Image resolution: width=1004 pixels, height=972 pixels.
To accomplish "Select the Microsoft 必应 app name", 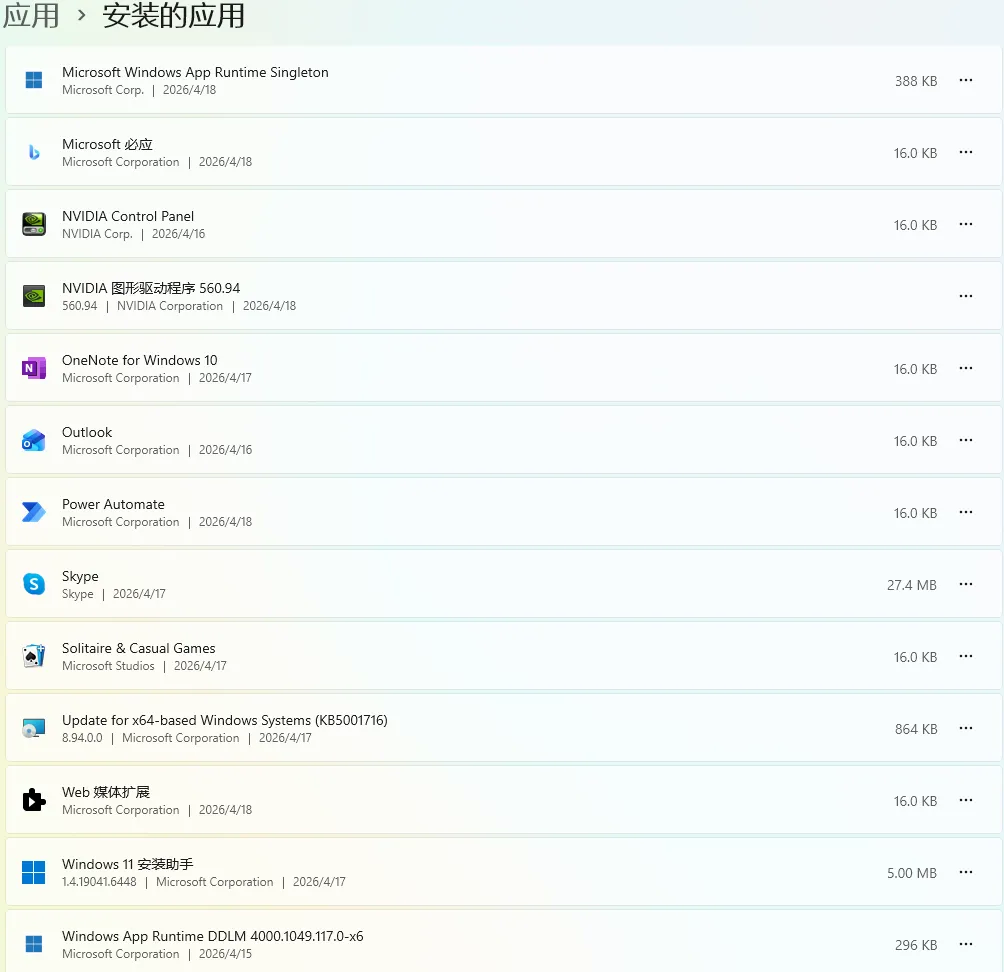I will (x=107, y=144).
